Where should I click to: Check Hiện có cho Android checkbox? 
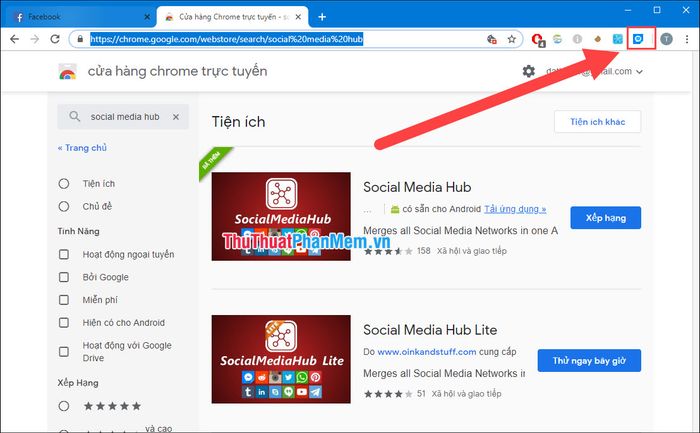64,323
